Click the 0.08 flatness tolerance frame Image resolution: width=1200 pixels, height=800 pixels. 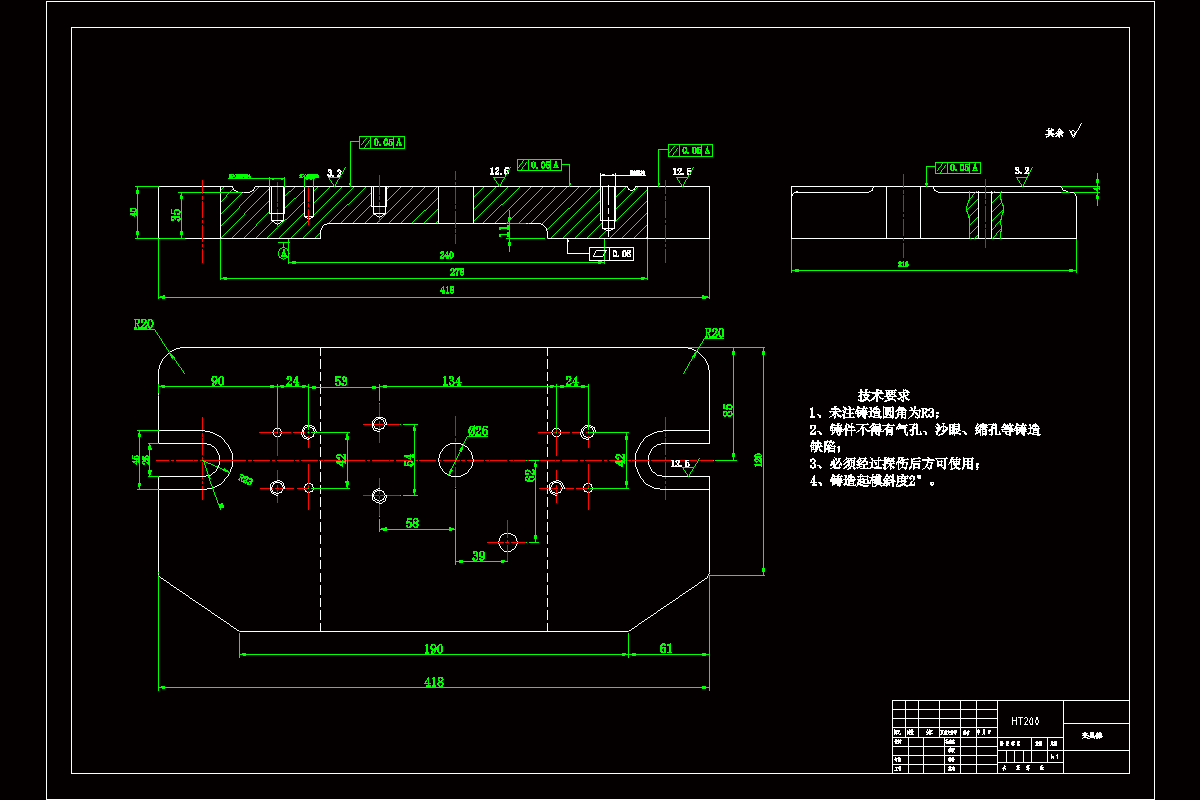pyautogui.click(x=613, y=254)
